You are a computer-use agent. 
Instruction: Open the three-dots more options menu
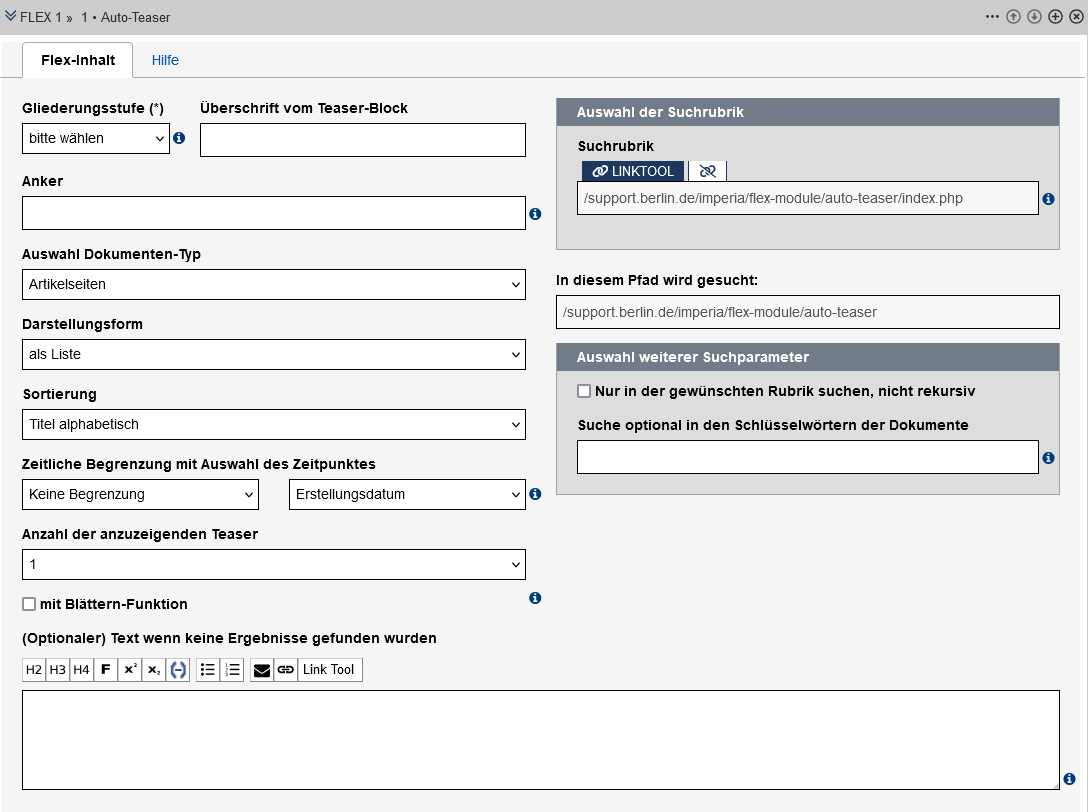(x=992, y=17)
